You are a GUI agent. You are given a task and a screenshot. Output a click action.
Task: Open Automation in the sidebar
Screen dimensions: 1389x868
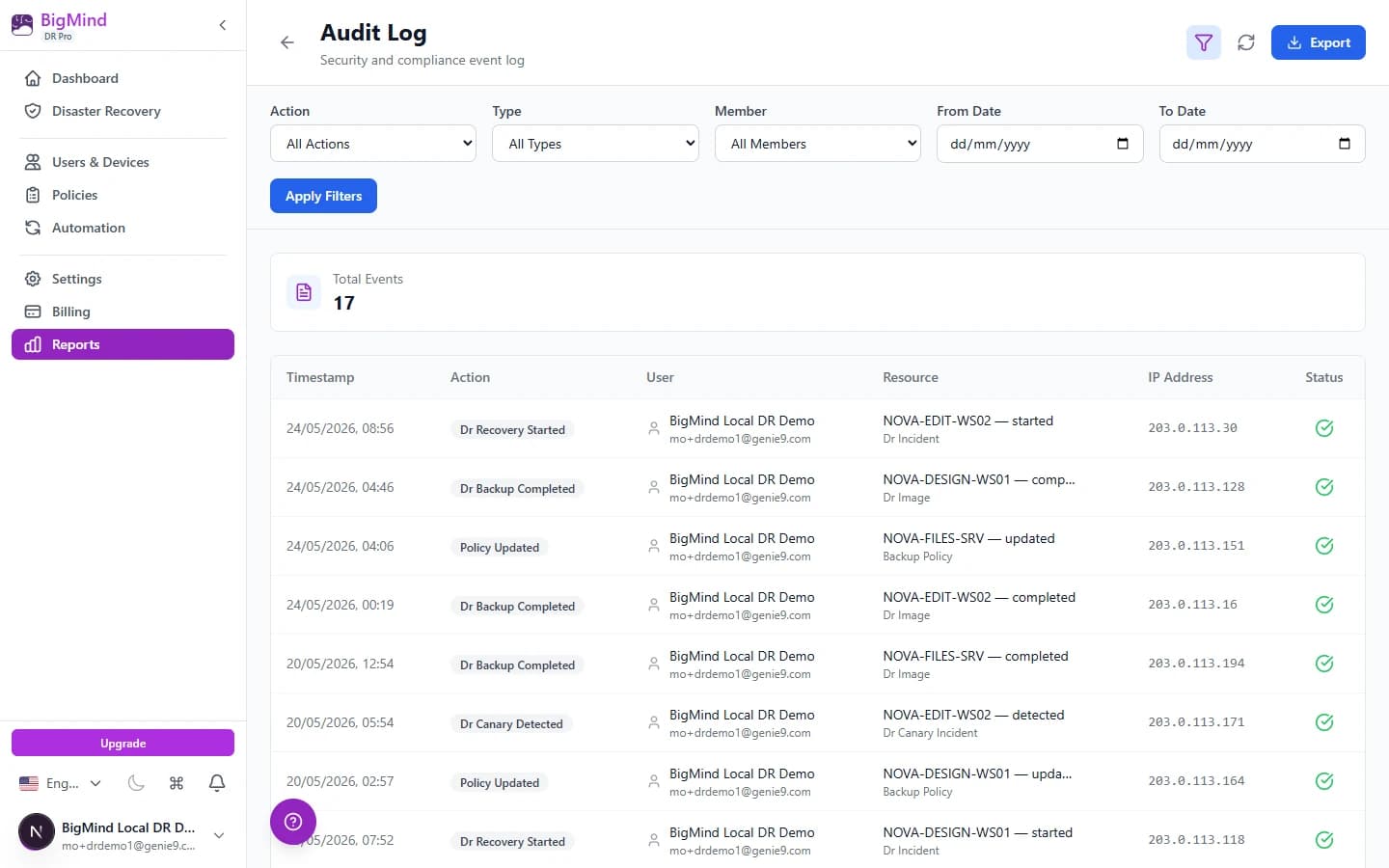[123, 228]
